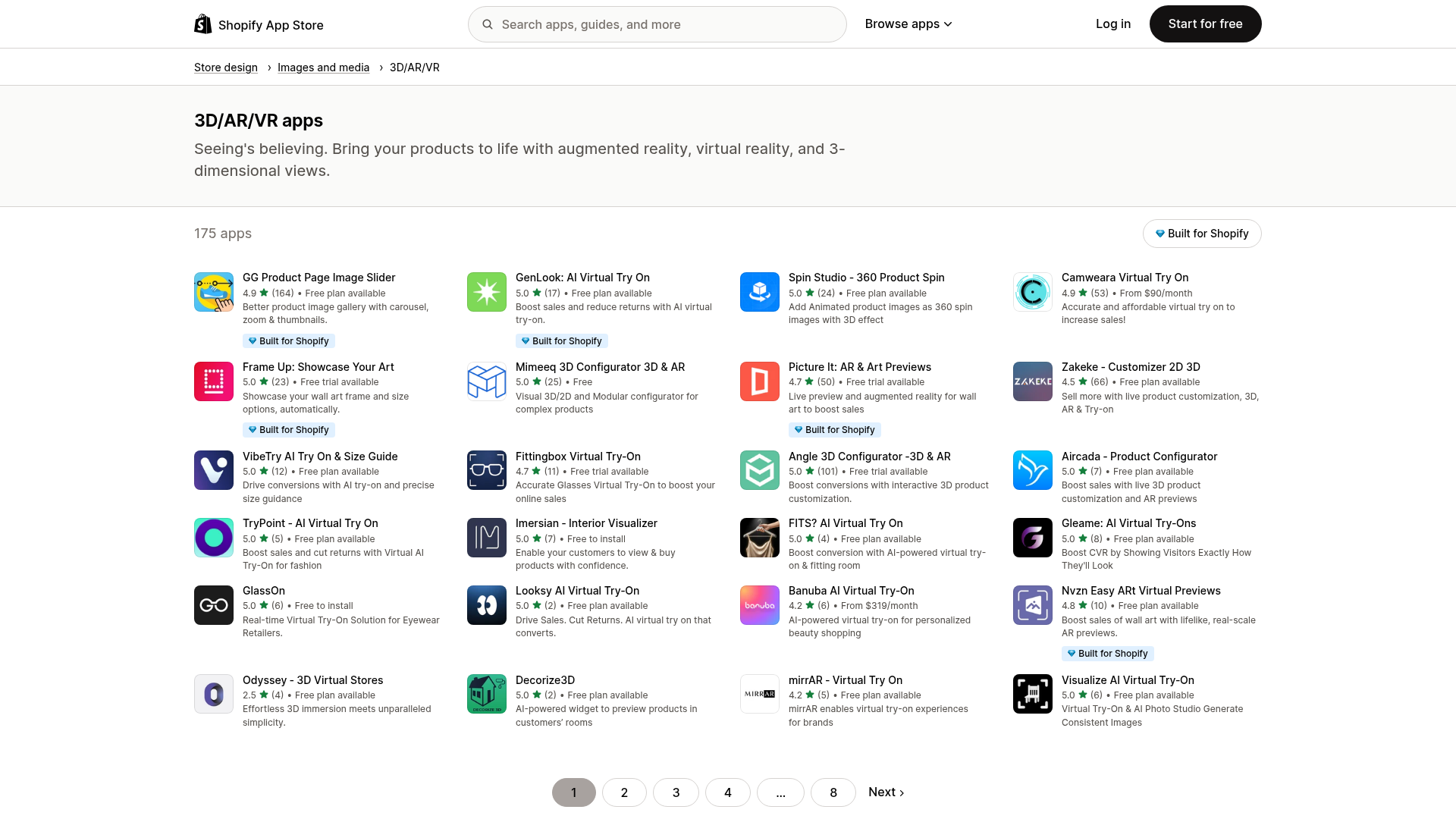Toggle the Built for Shopify filter
This screenshot has width=1456, height=819.
[x=1202, y=234]
